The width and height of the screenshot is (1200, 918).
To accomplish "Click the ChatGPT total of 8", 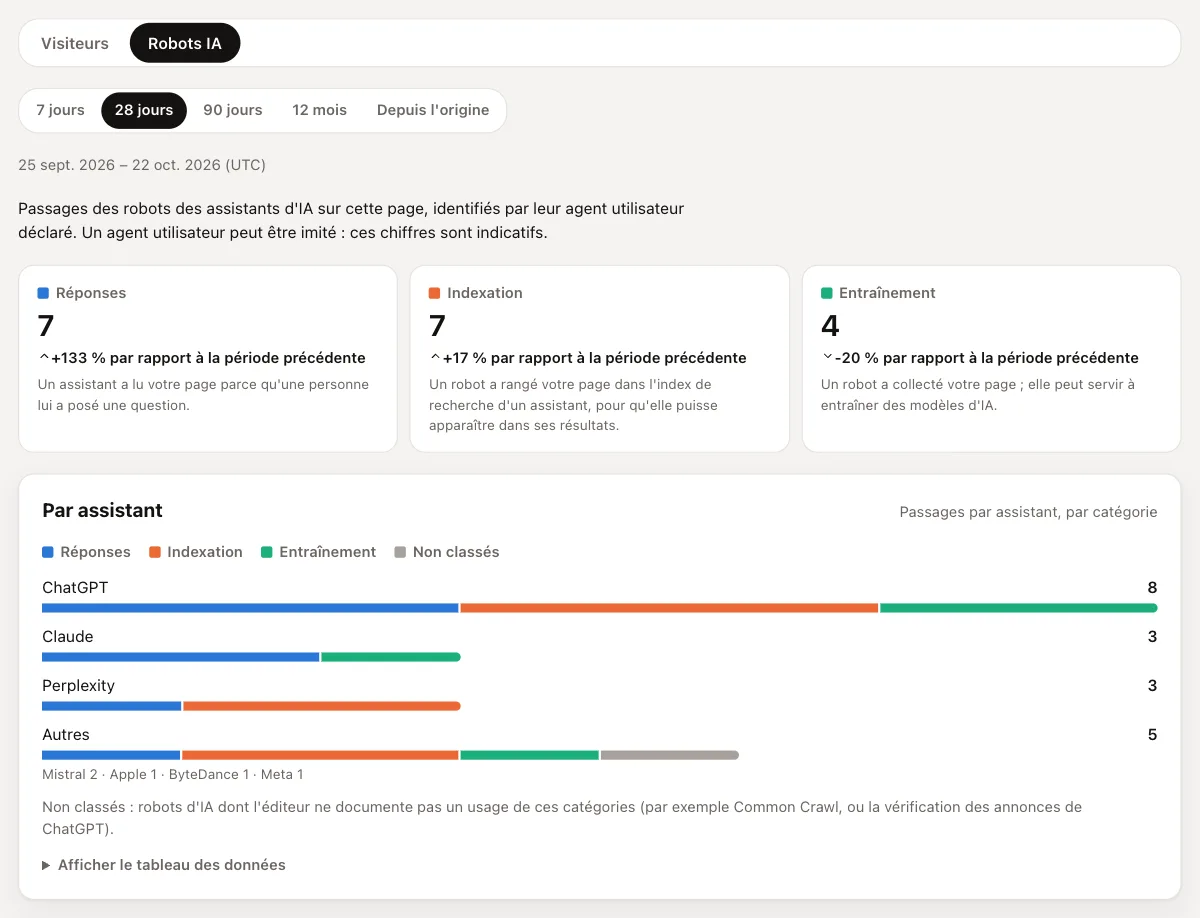I will click(x=1152, y=588).
